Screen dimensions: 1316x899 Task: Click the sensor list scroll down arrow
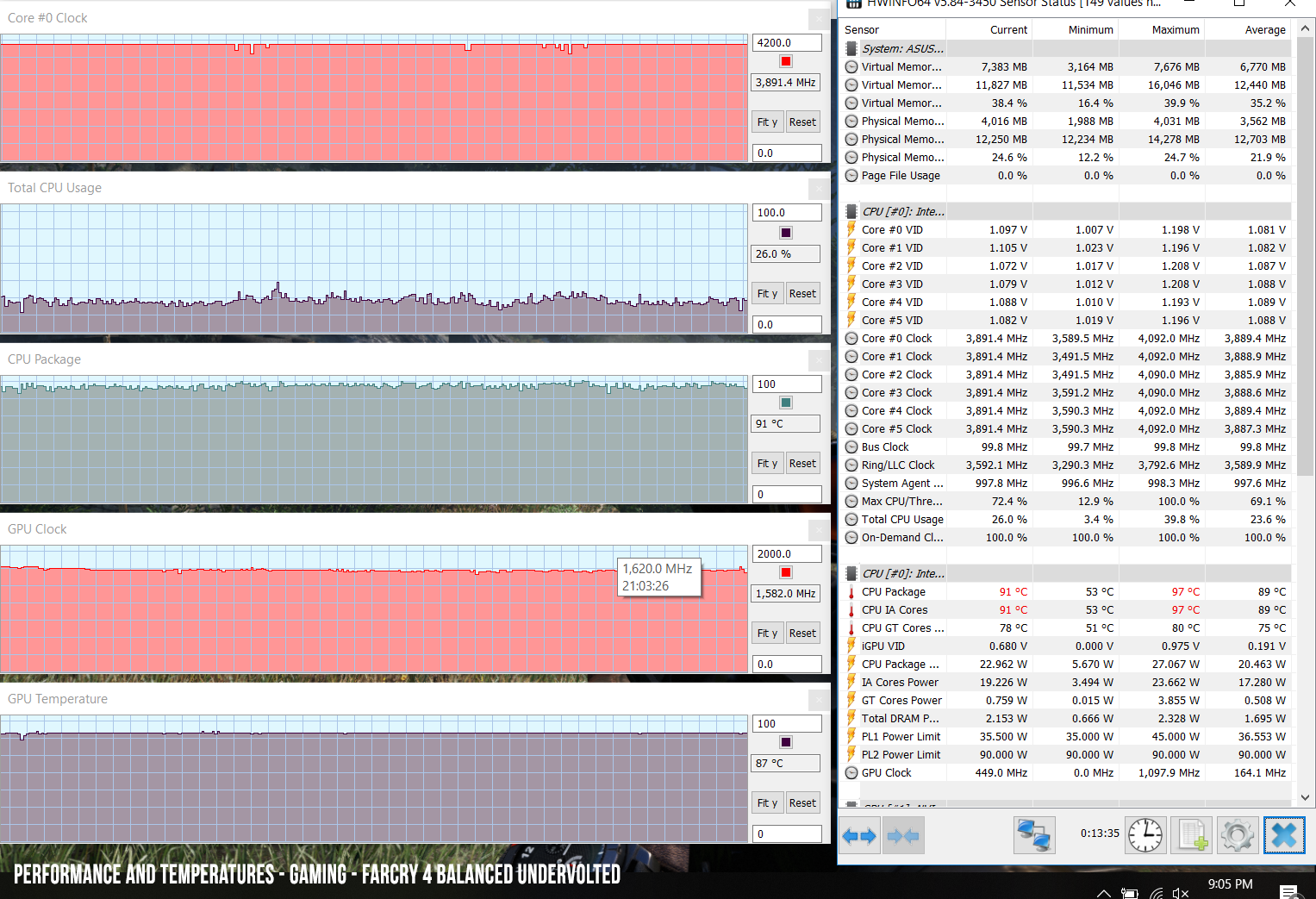tap(1305, 798)
